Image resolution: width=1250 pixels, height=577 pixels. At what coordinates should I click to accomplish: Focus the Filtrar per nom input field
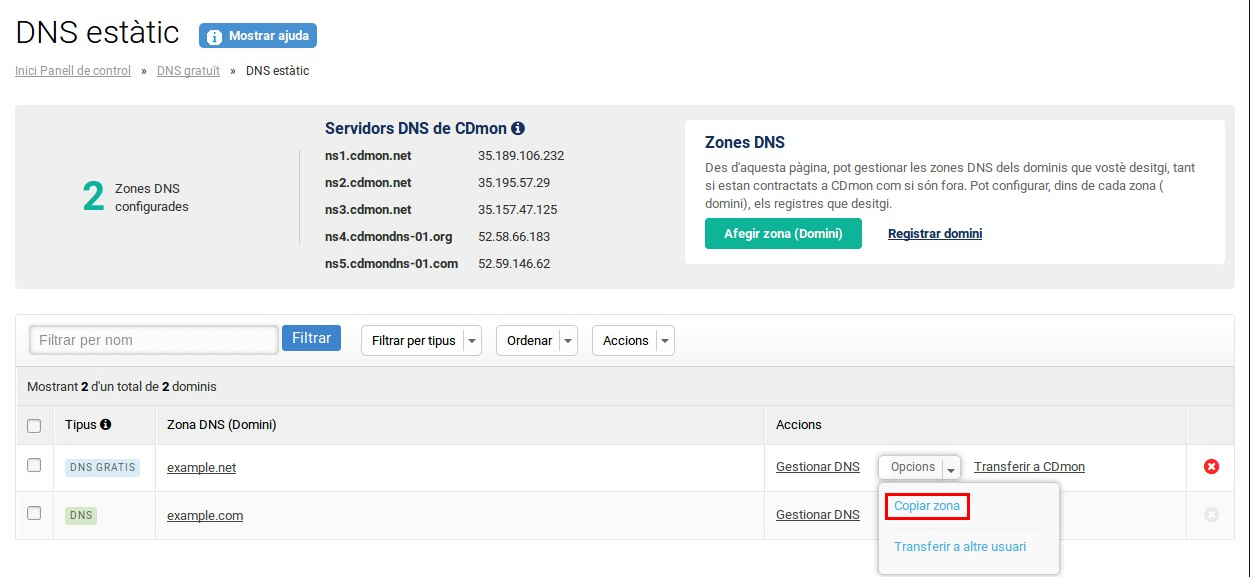click(x=154, y=340)
